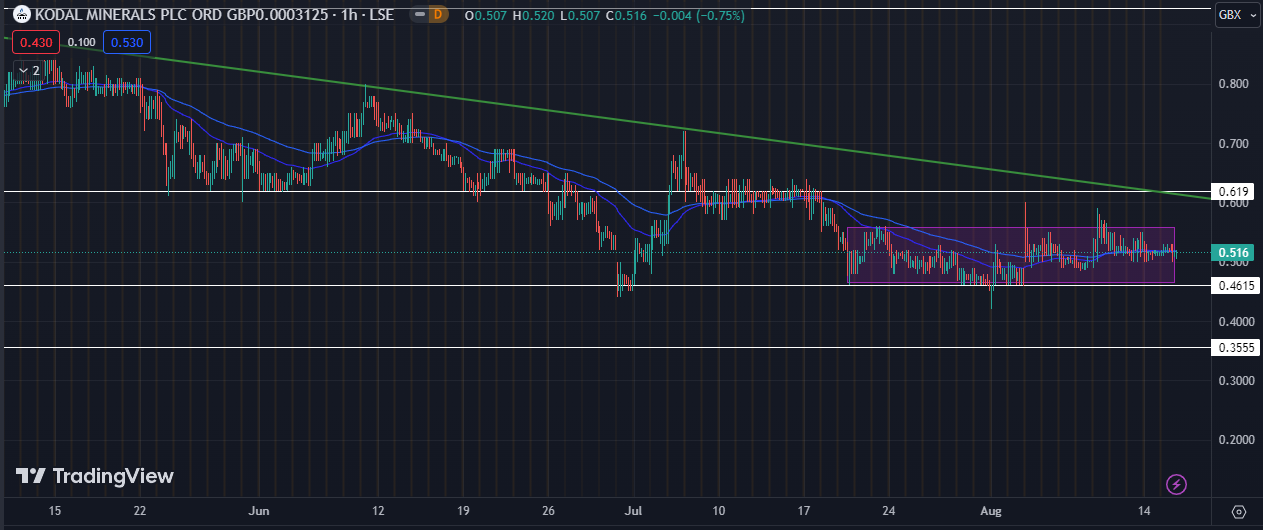Click the 0.800 price axis label
This screenshot has width=1263, height=530.
(x=1233, y=84)
